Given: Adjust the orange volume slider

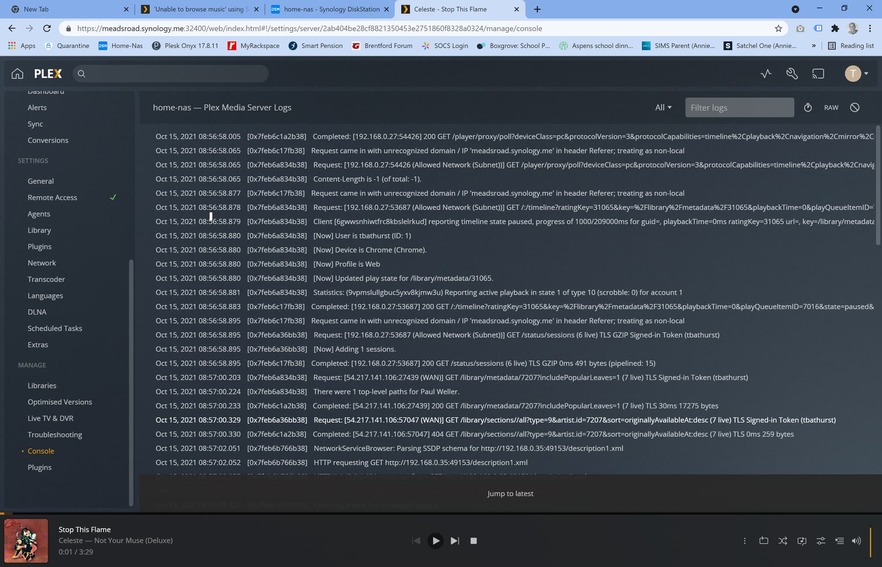Looking at the screenshot, I should (871, 541).
